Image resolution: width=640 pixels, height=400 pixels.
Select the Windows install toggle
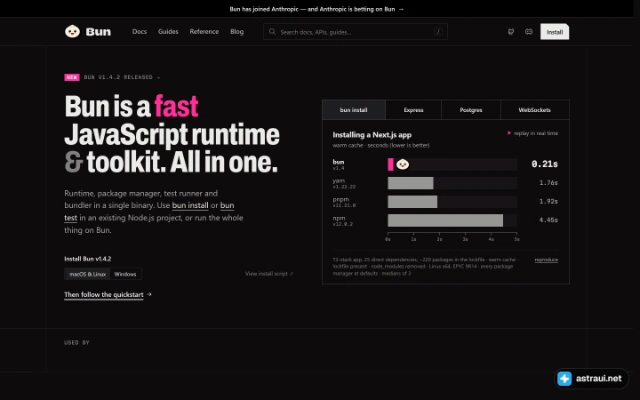(x=125, y=274)
